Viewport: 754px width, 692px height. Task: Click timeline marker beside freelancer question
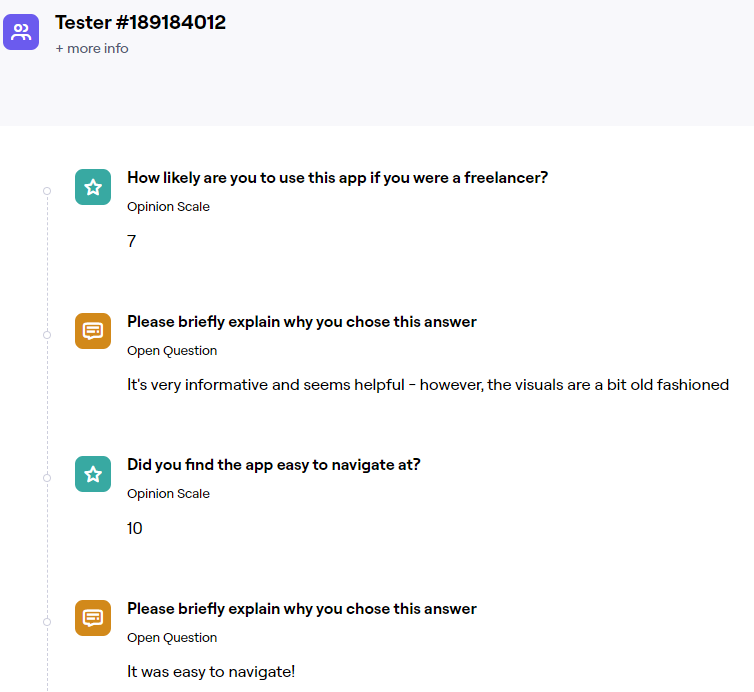(x=47, y=191)
